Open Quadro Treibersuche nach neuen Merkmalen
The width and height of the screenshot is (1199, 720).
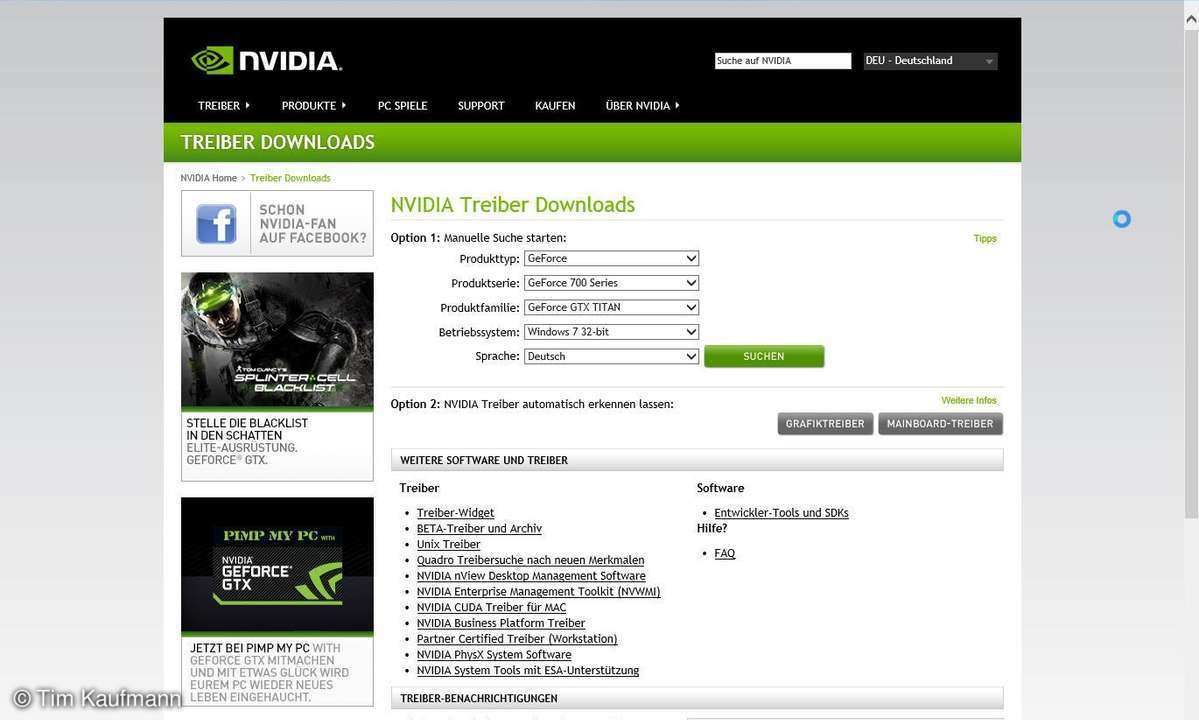530,560
